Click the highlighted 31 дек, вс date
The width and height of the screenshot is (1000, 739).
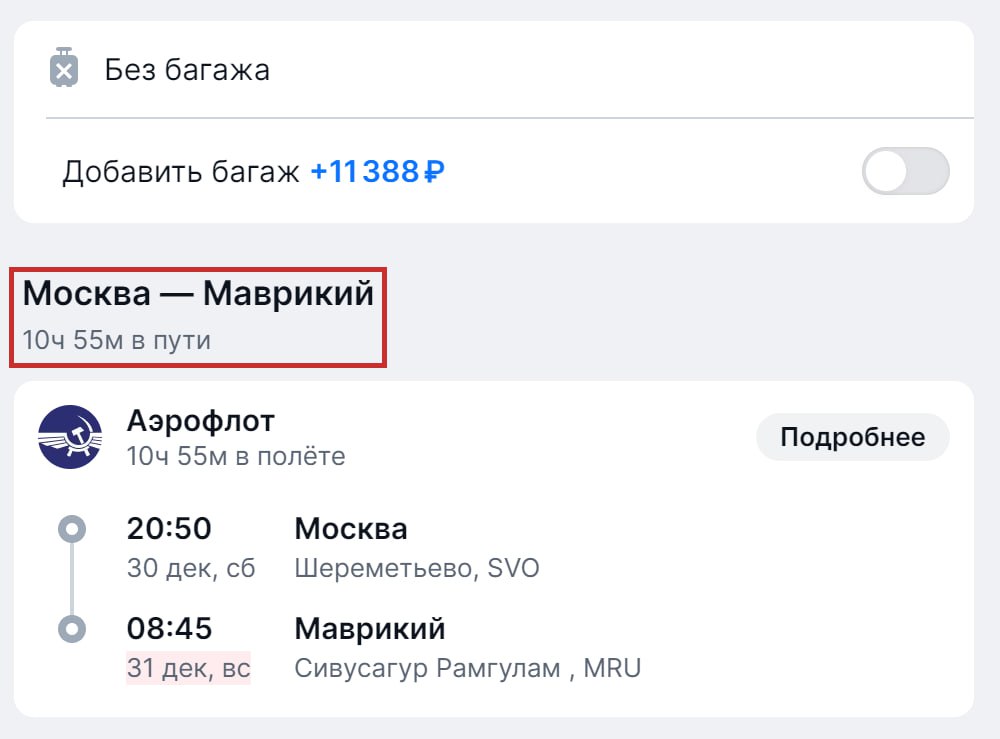(x=188, y=668)
